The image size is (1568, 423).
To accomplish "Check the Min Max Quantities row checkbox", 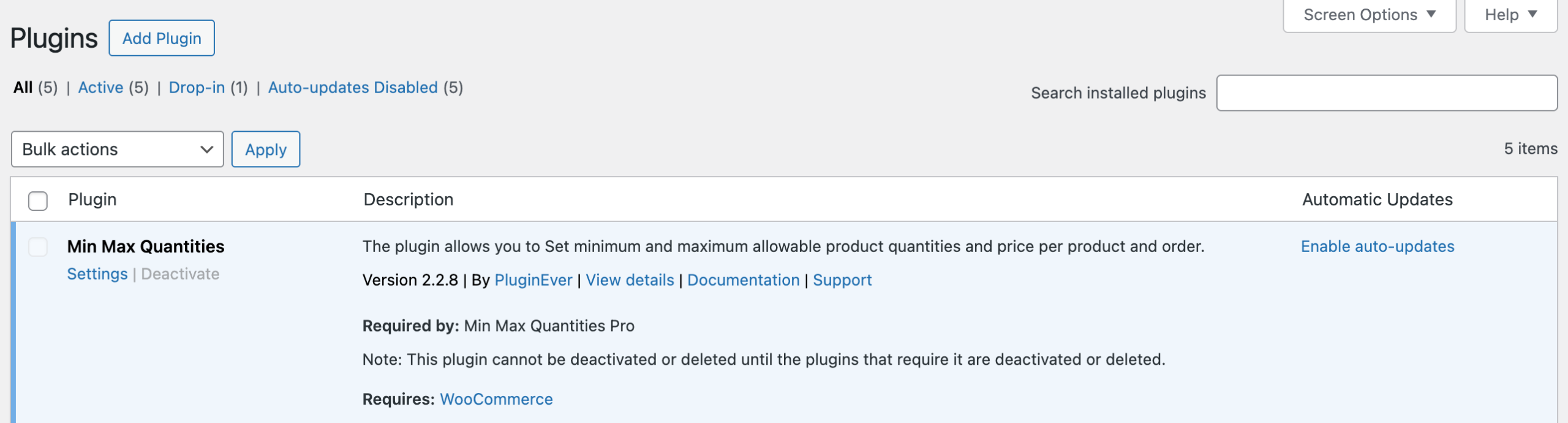I will (38, 247).
